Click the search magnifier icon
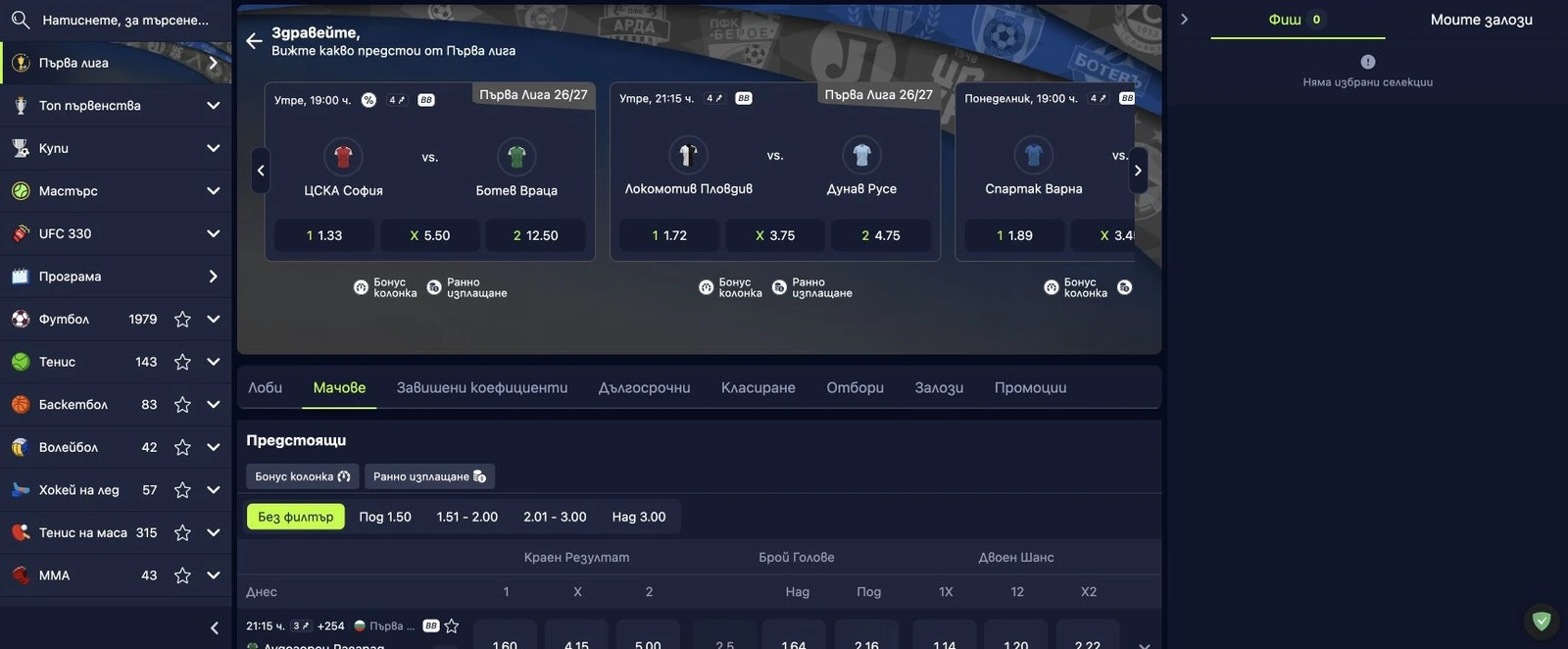Viewport: 1568px width, 649px height. point(20,20)
